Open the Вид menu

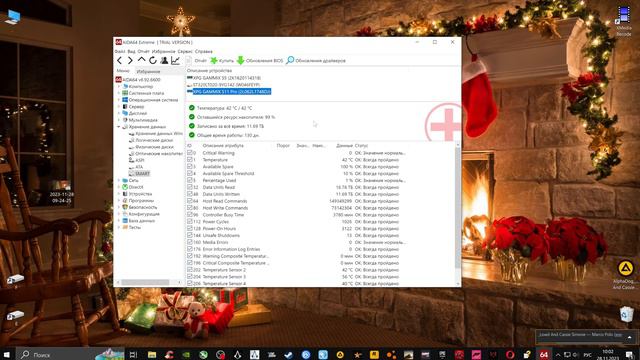(x=131, y=51)
